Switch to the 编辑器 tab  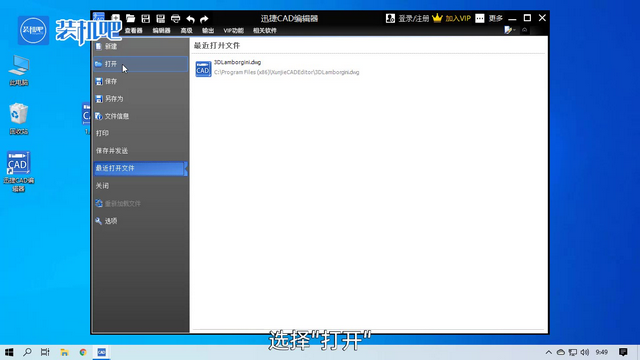[161, 31]
